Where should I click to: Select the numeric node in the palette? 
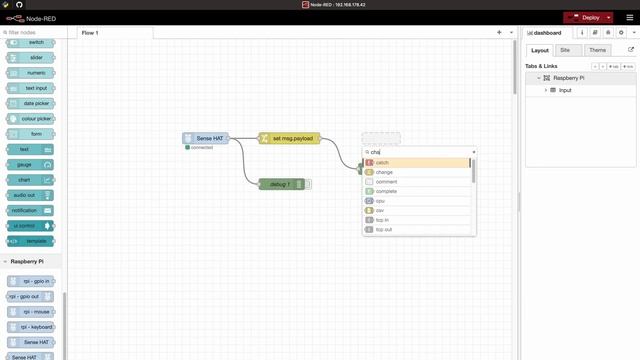coord(31,73)
